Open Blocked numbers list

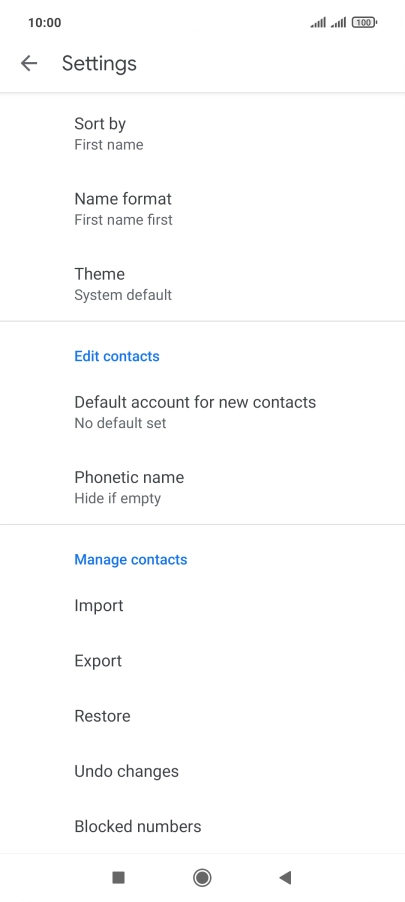click(x=202, y=826)
